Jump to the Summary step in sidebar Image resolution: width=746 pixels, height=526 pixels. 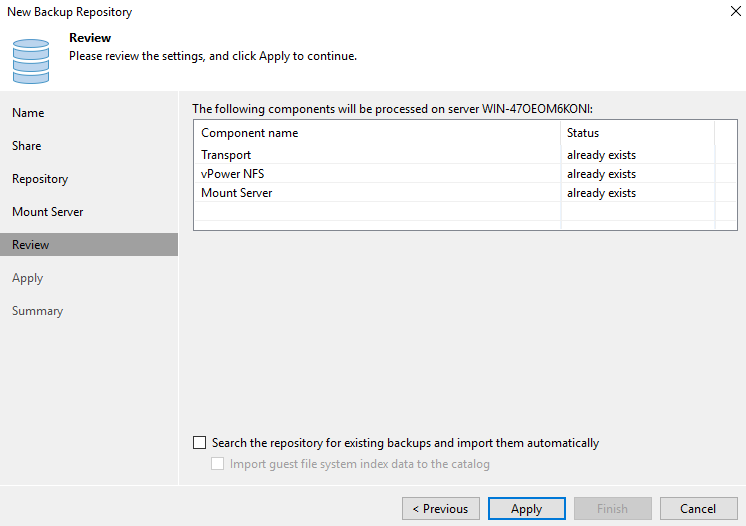pyautogui.click(x=37, y=311)
